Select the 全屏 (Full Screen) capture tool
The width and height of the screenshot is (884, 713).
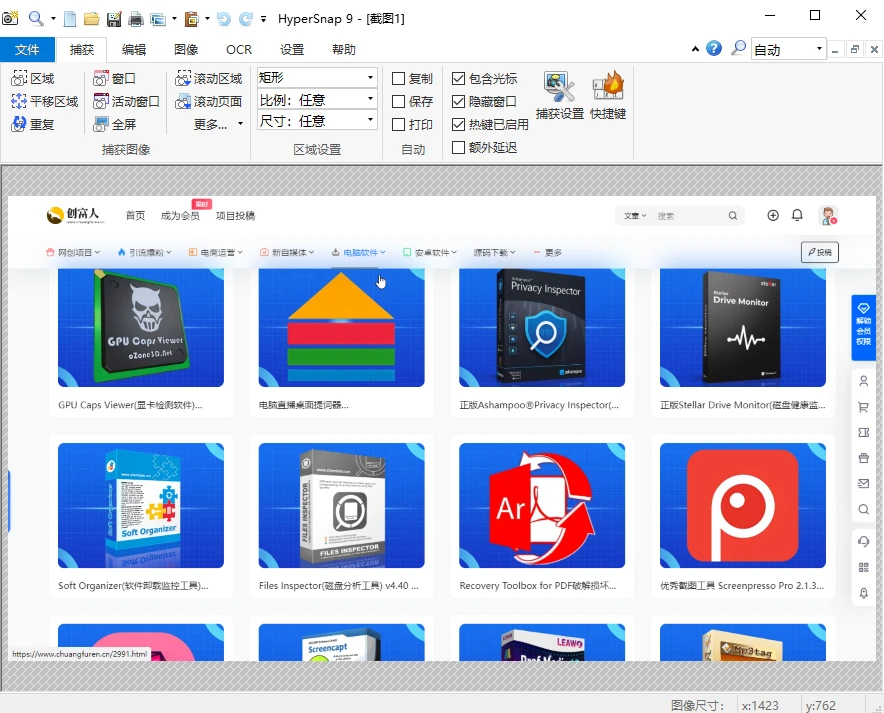[x=125, y=125]
